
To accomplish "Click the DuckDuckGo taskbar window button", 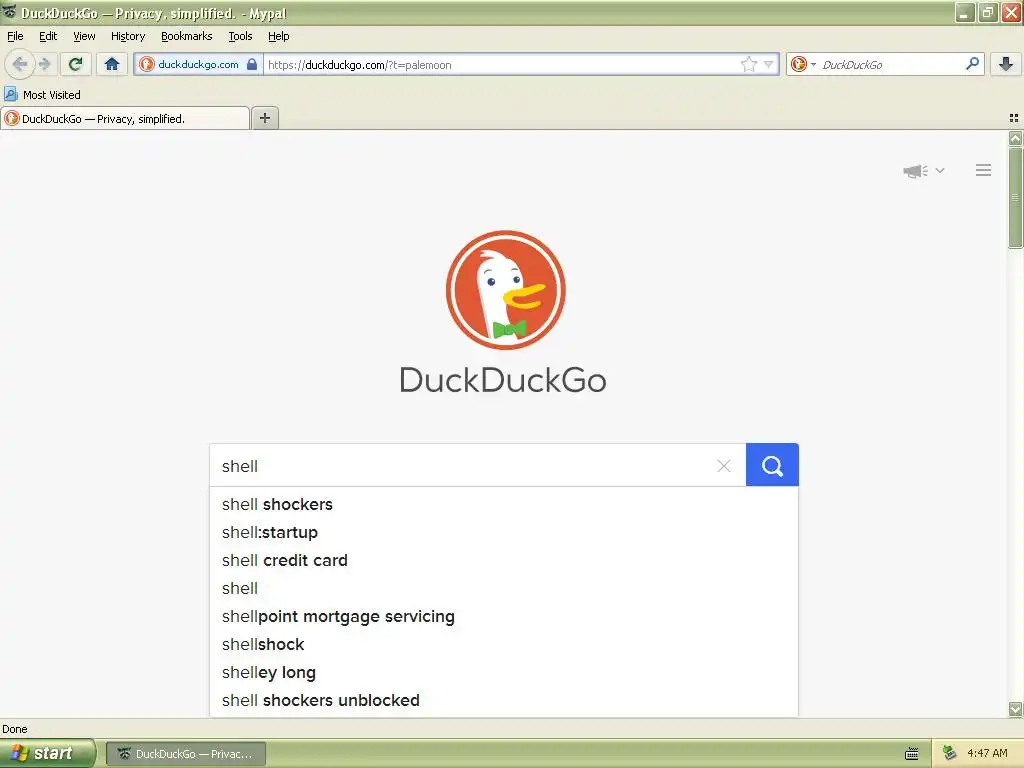I will coord(185,754).
